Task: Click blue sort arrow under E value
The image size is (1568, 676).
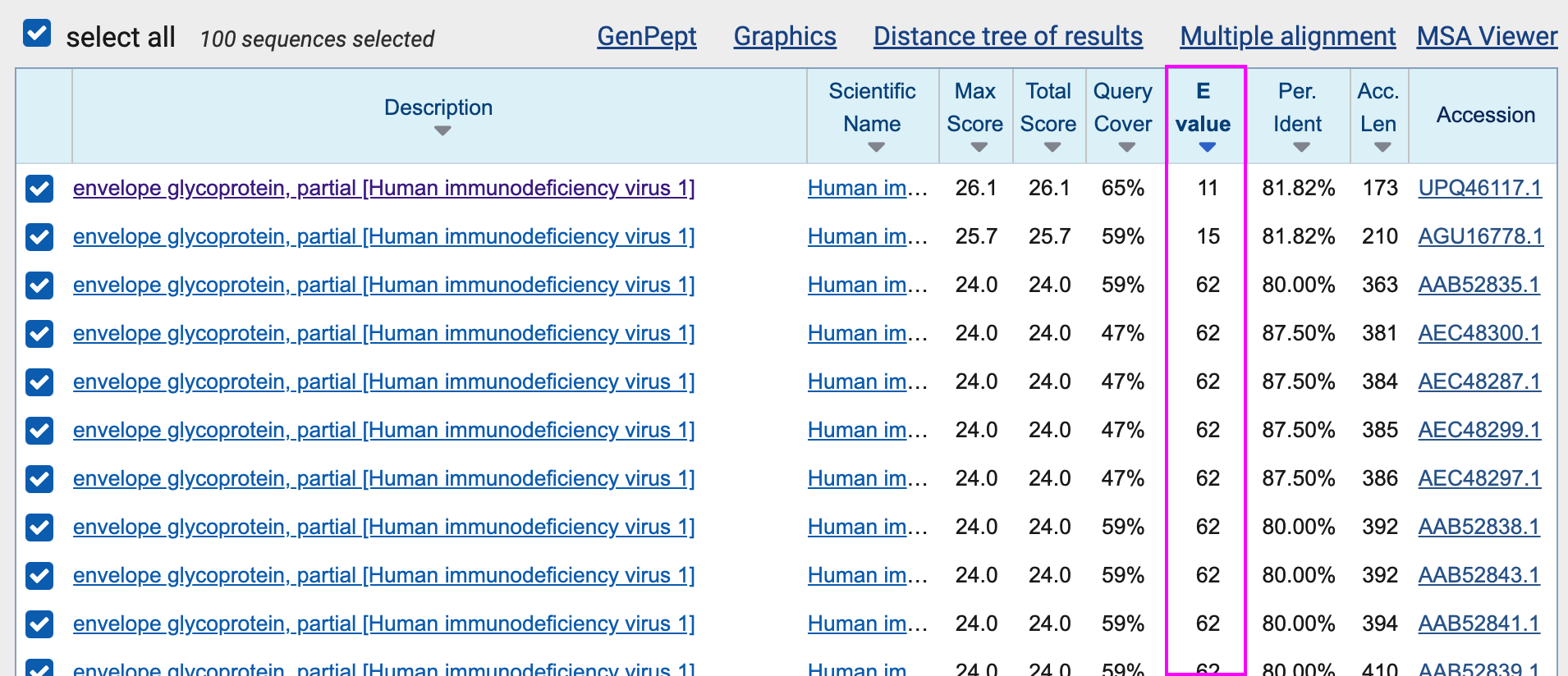Action: pyautogui.click(x=1206, y=148)
